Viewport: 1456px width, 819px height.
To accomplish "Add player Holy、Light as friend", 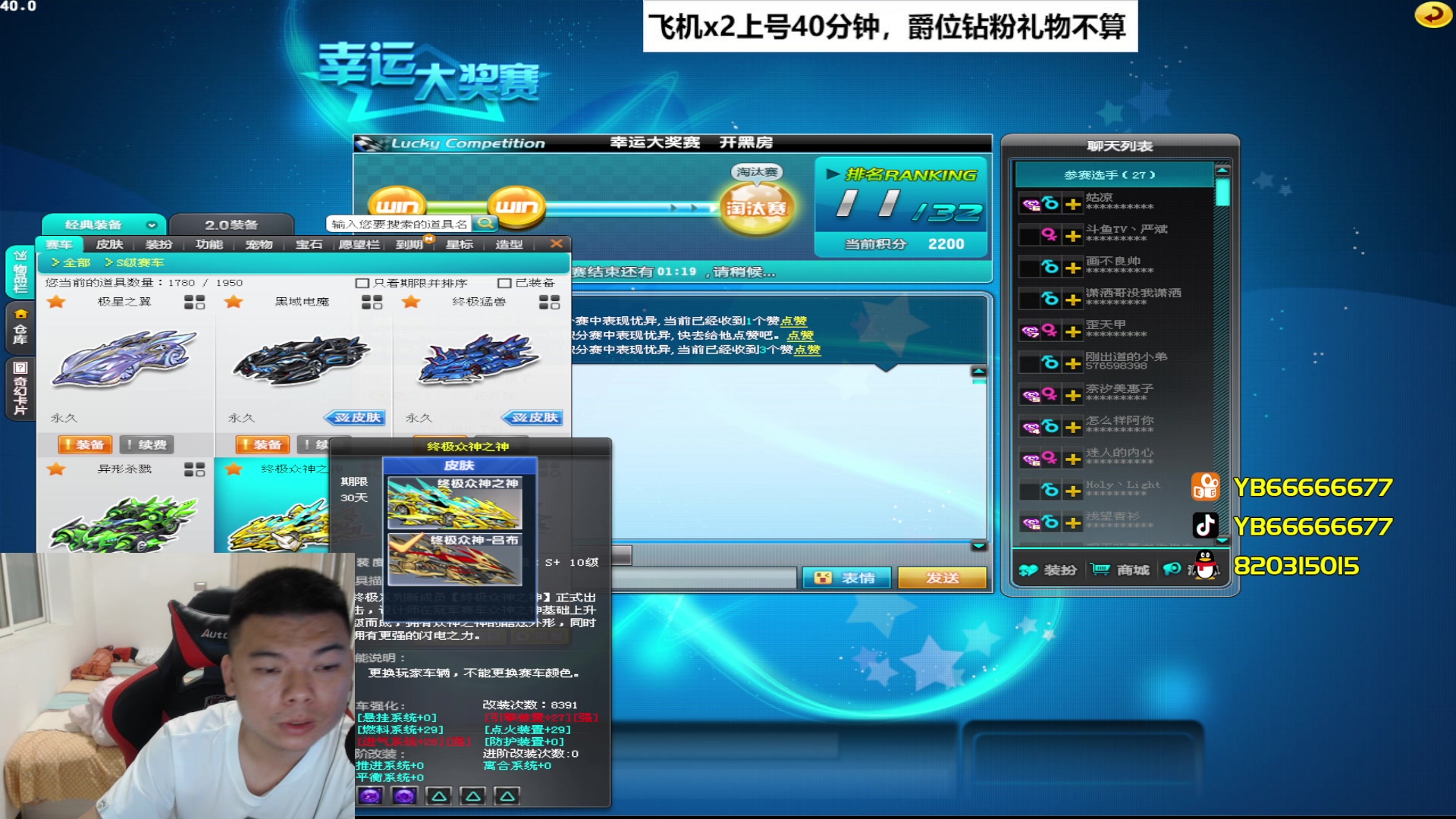I will 1072,491.
